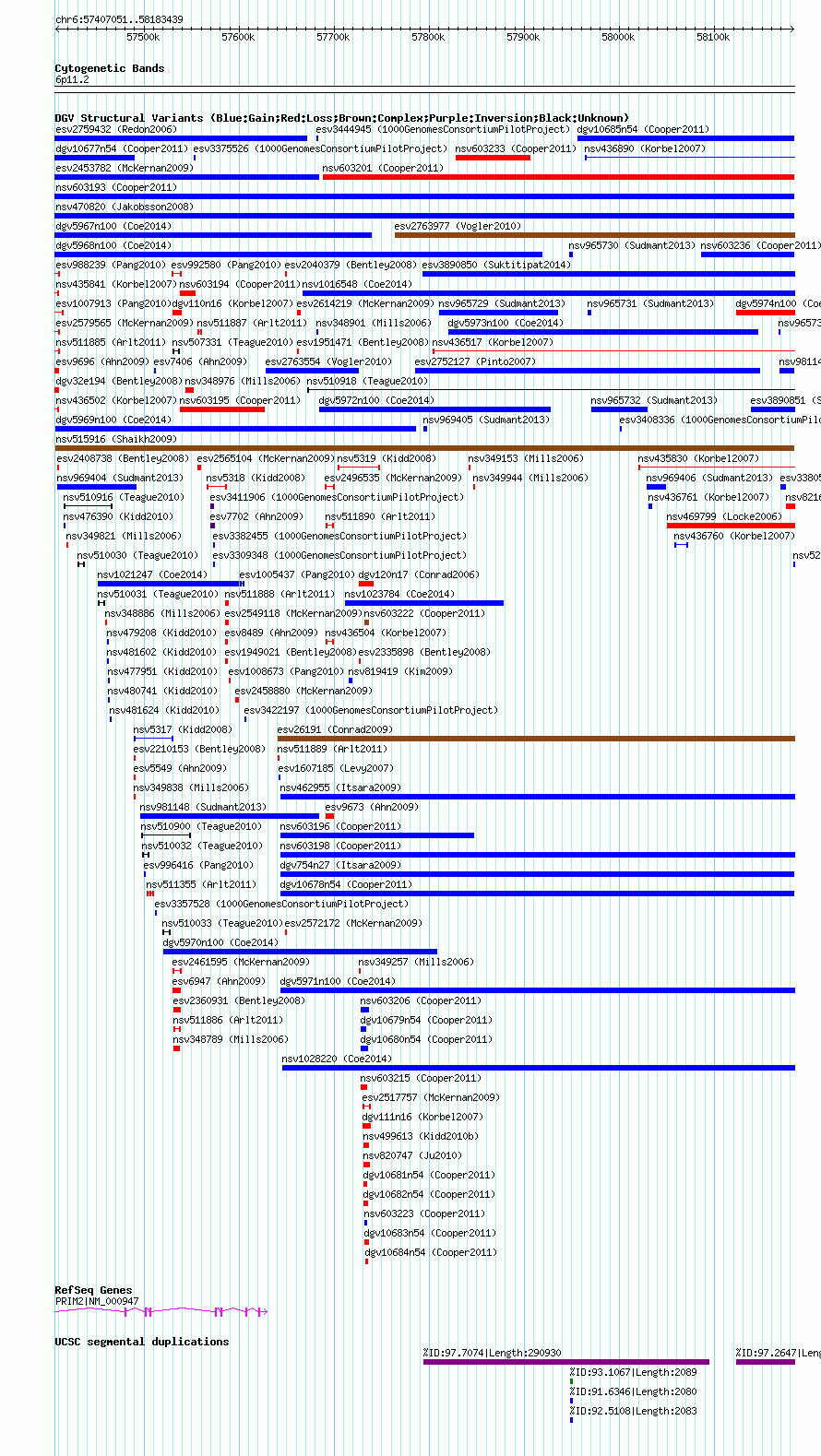The height and width of the screenshot is (1456, 821).
Task: Select nsv499613 (Kidd2010b) variant label
Action: pyautogui.click(x=421, y=1136)
